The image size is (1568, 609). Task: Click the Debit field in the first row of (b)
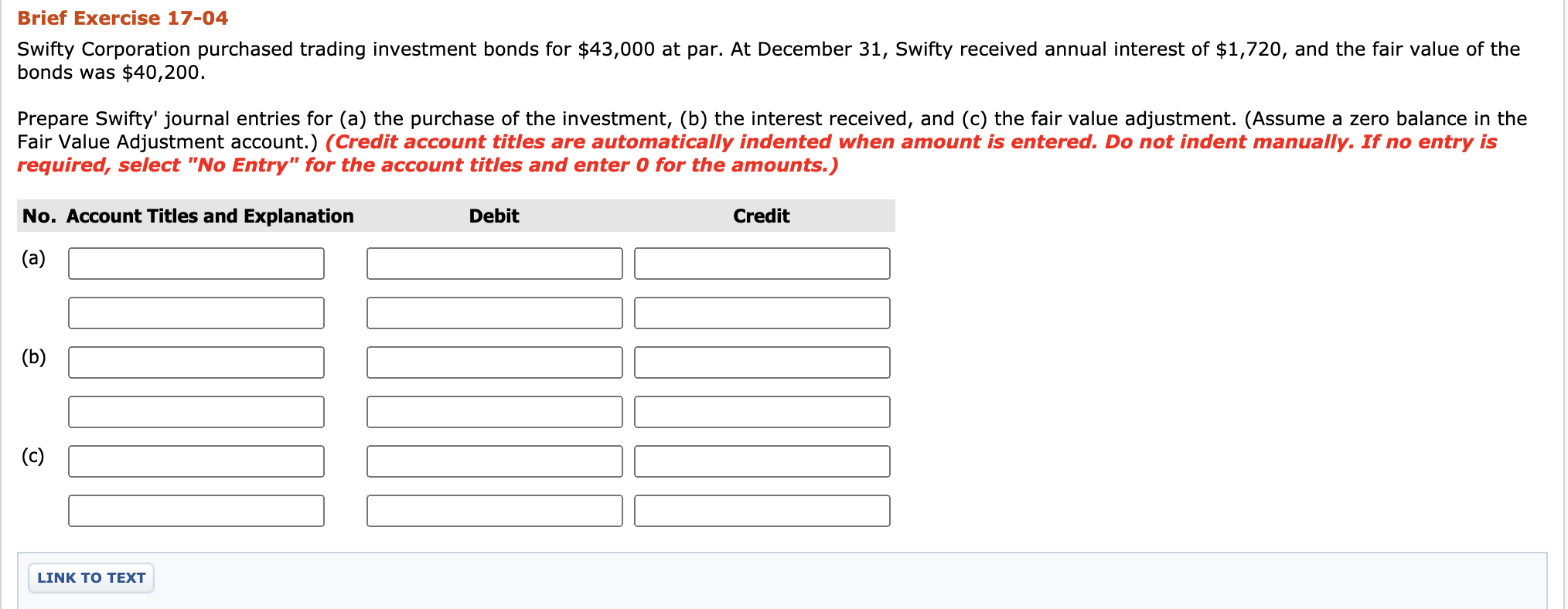(495, 362)
